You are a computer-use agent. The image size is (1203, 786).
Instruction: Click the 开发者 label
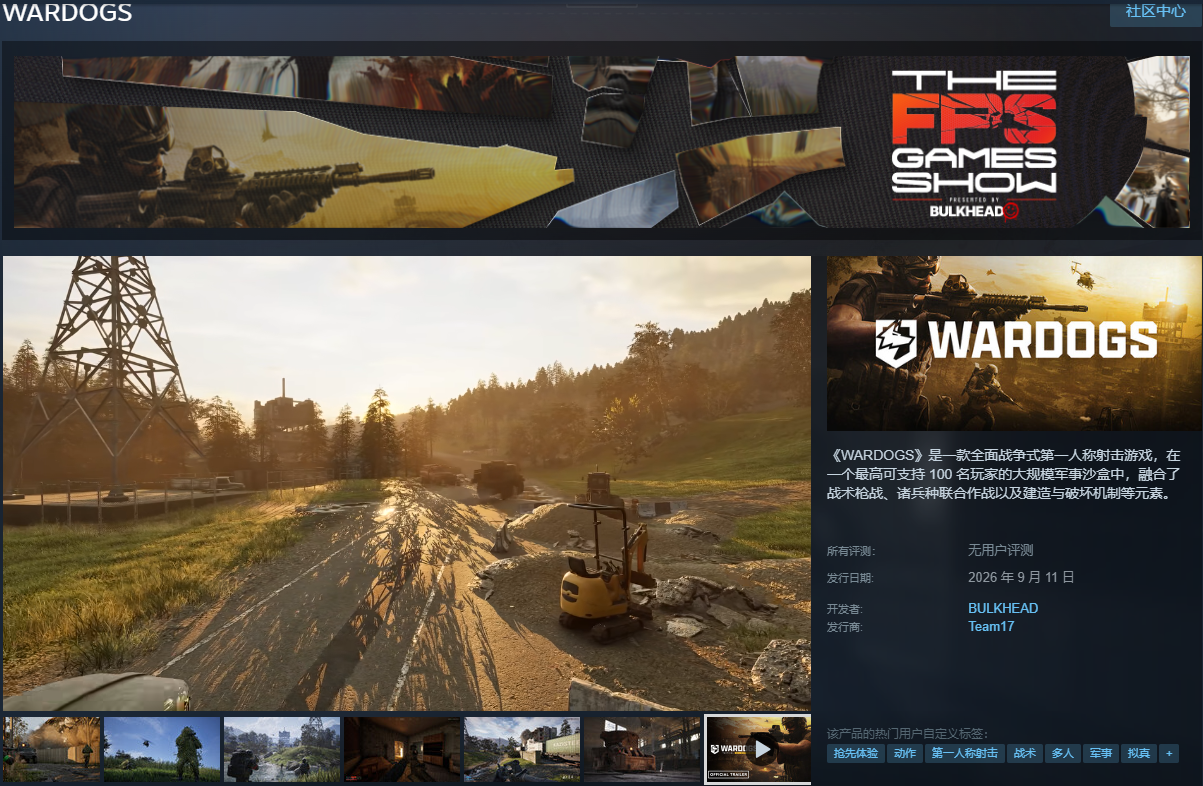coord(844,609)
